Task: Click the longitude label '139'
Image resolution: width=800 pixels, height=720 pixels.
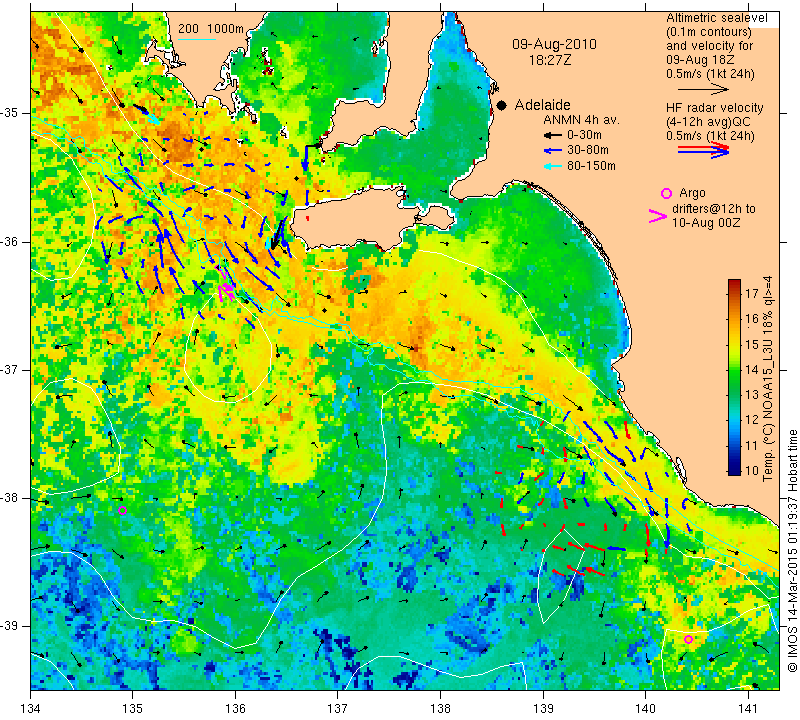Action: coord(543,708)
